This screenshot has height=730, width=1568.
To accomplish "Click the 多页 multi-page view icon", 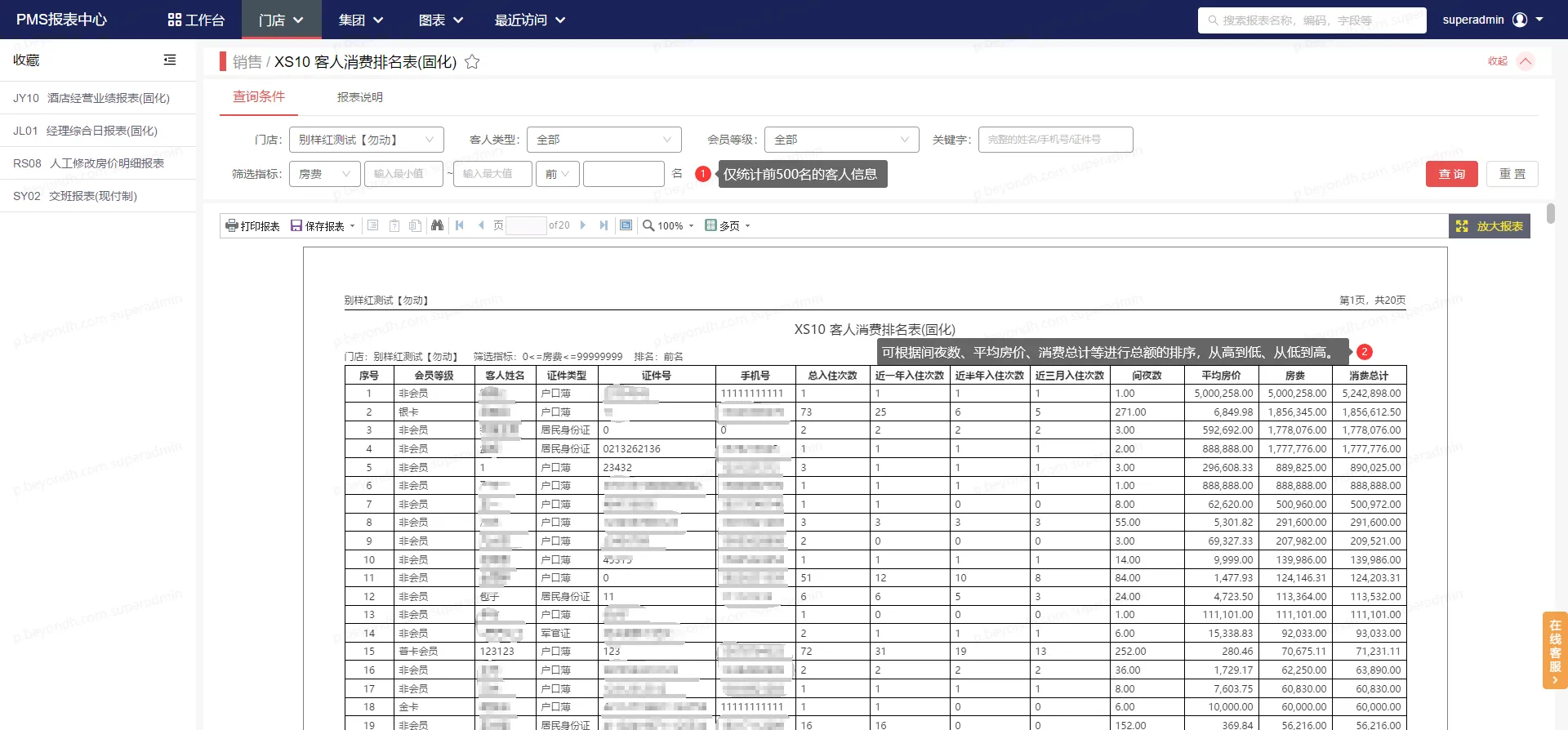I will tap(710, 225).
